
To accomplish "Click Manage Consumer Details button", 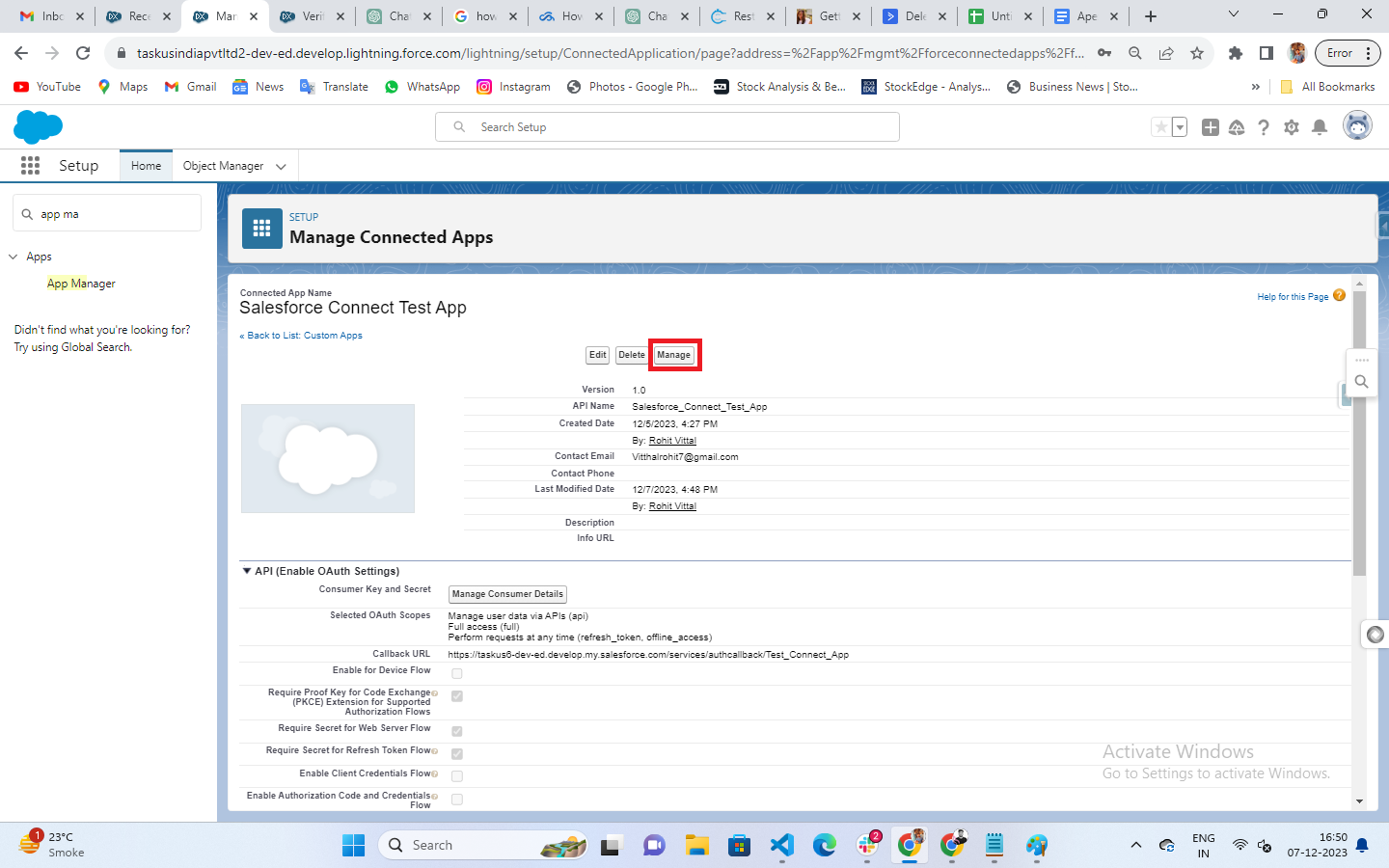I will 507,594.
